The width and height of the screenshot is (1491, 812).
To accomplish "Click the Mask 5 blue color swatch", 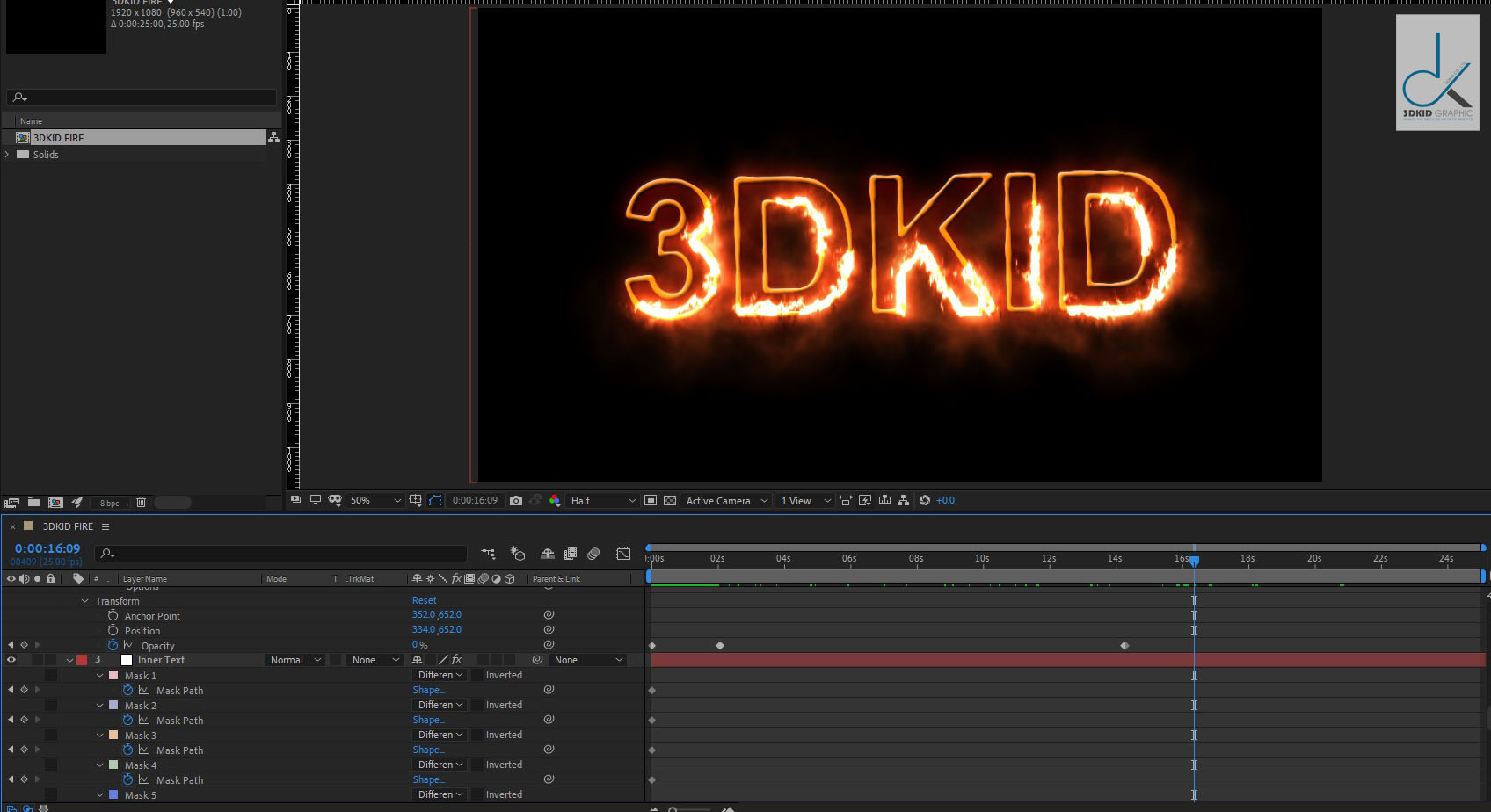I will [113, 795].
